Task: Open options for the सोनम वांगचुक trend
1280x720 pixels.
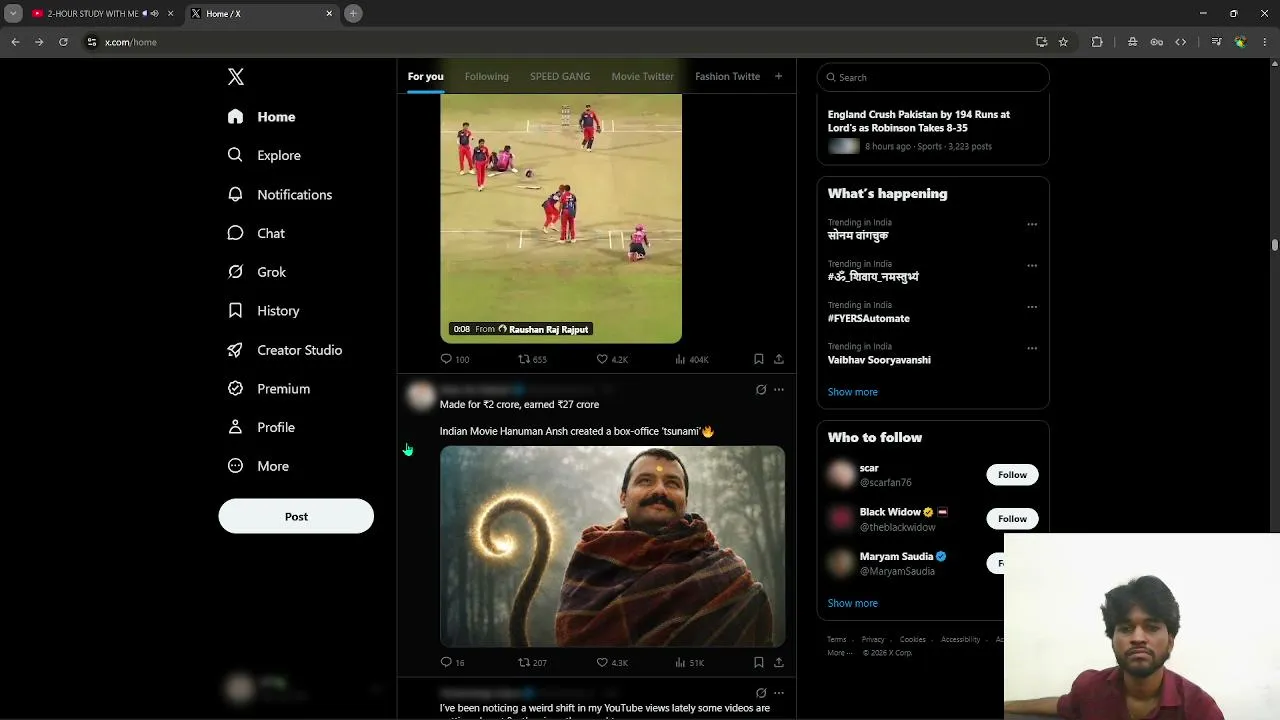Action: [x=1032, y=225]
